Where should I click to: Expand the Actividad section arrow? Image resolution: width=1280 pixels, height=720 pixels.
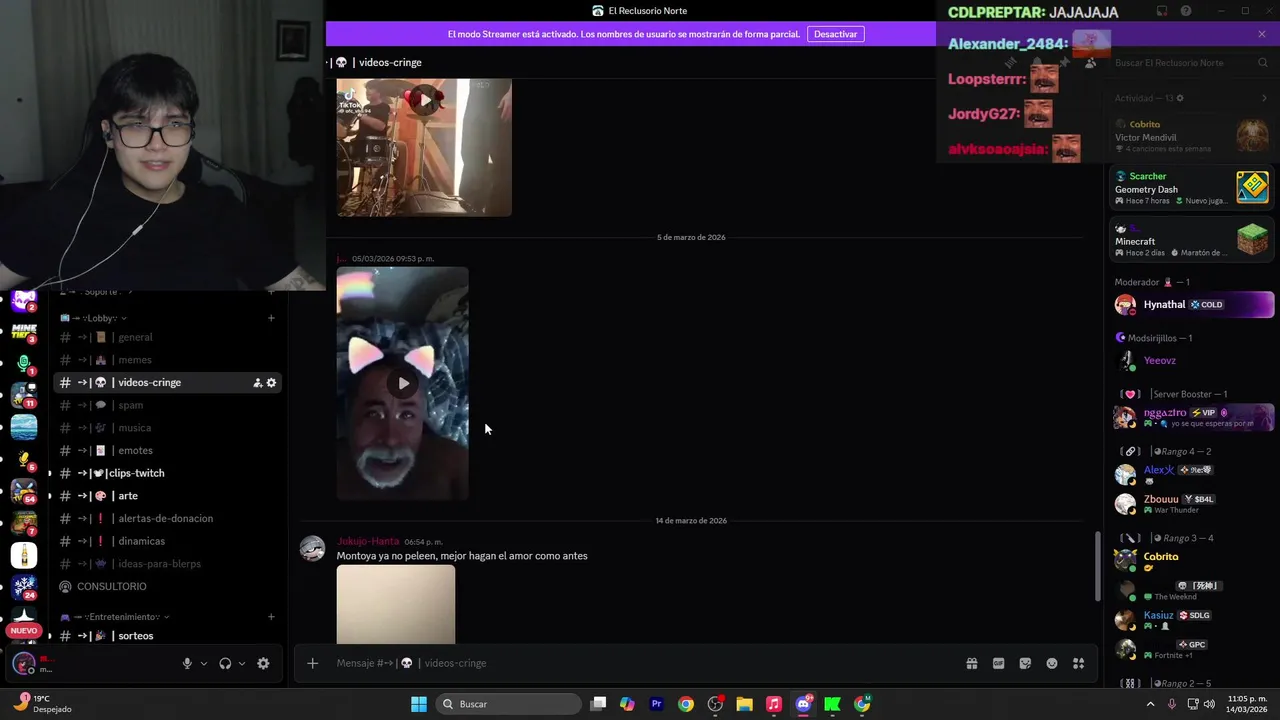coord(1264,98)
